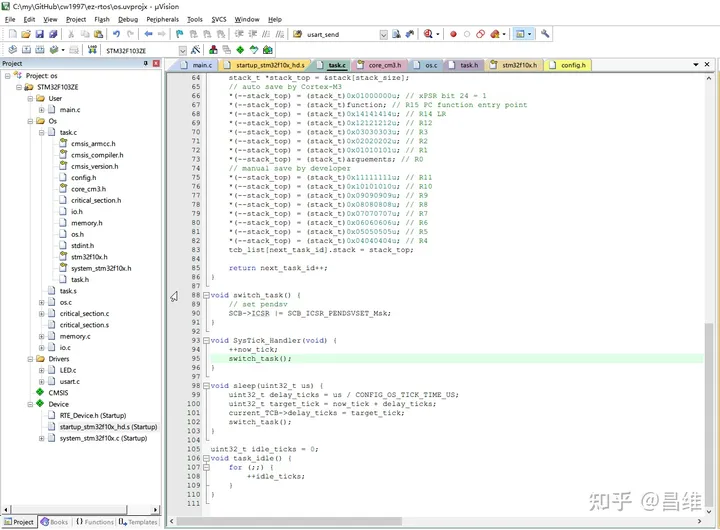Screen dimensions: 720x530
Task: Select the CMSIS component node
Action: click(58, 393)
